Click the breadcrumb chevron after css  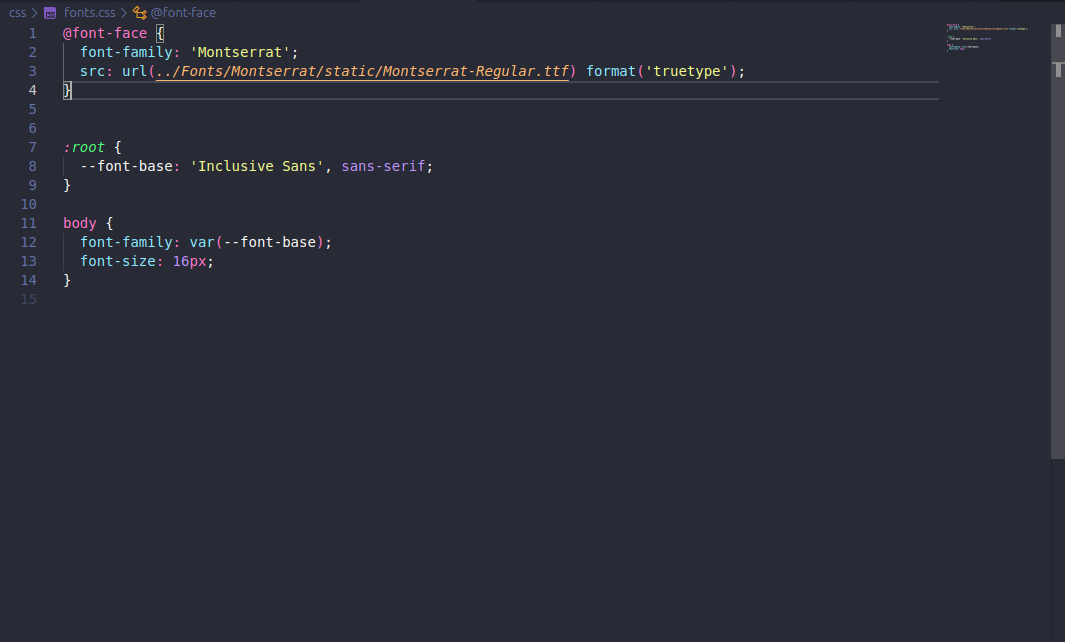pos(34,13)
